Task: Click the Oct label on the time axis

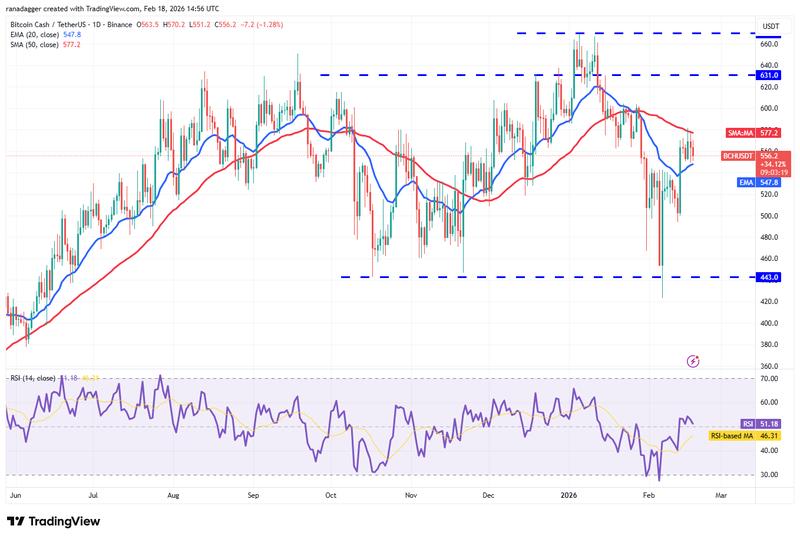Action: coord(330,494)
